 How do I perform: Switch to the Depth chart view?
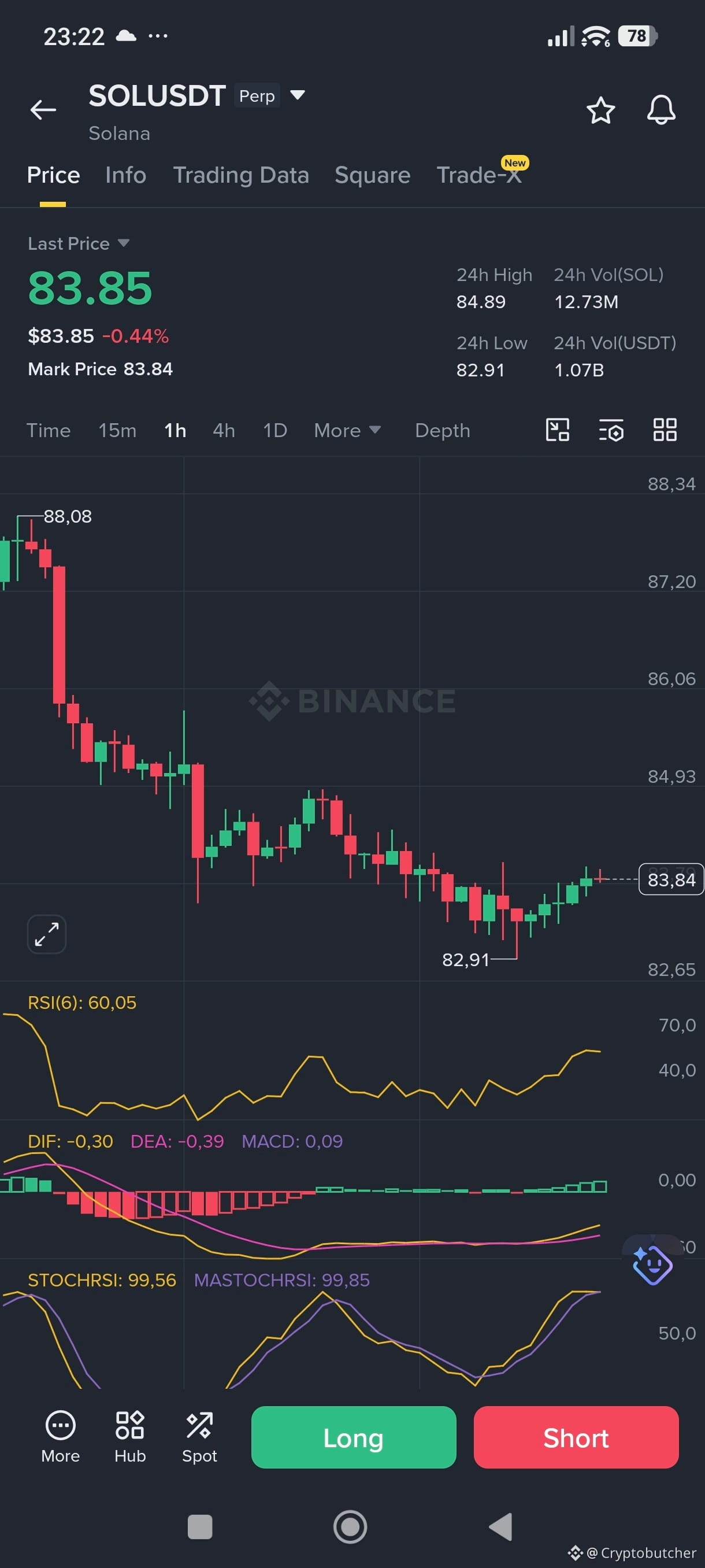(442, 430)
